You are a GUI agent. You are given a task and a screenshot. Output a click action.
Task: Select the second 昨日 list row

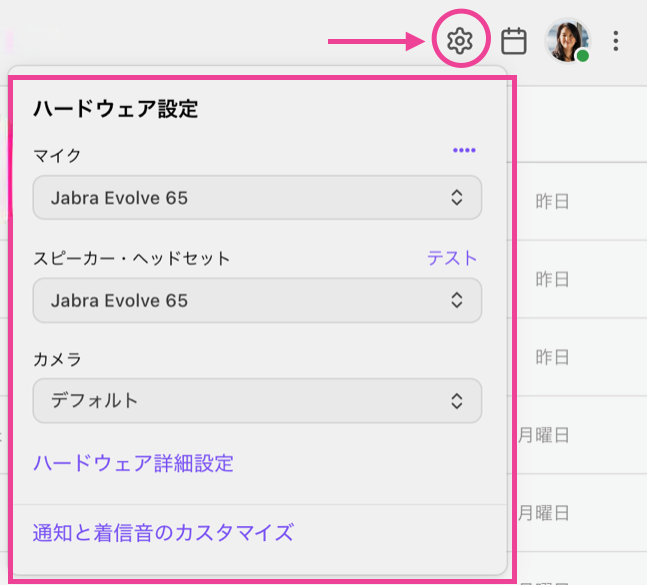[x=553, y=279]
